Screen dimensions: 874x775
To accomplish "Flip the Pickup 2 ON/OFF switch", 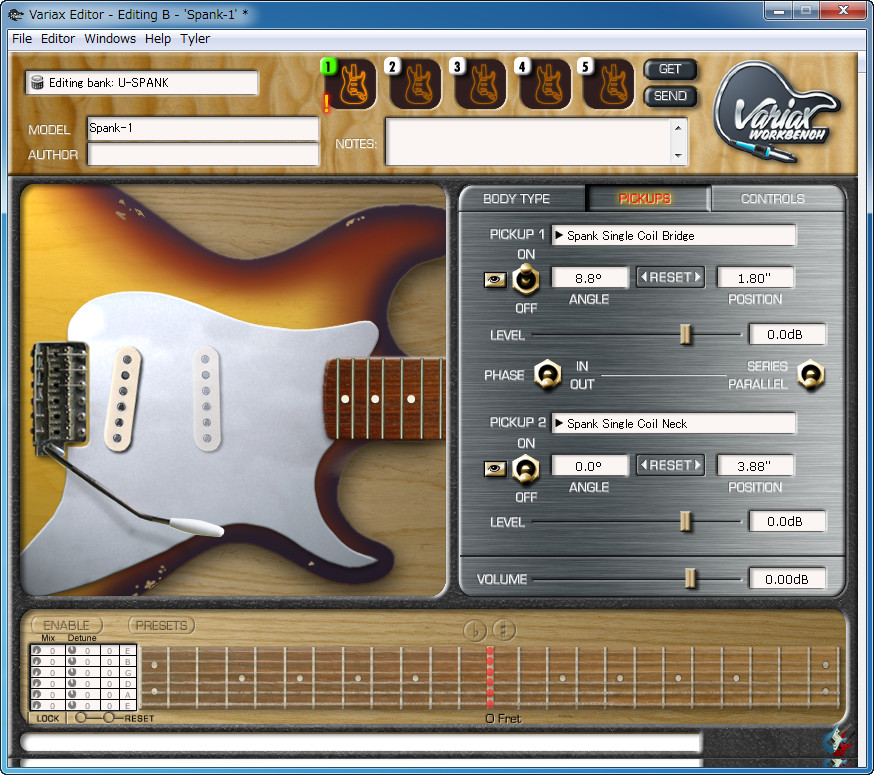I will (x=526, y=468).
